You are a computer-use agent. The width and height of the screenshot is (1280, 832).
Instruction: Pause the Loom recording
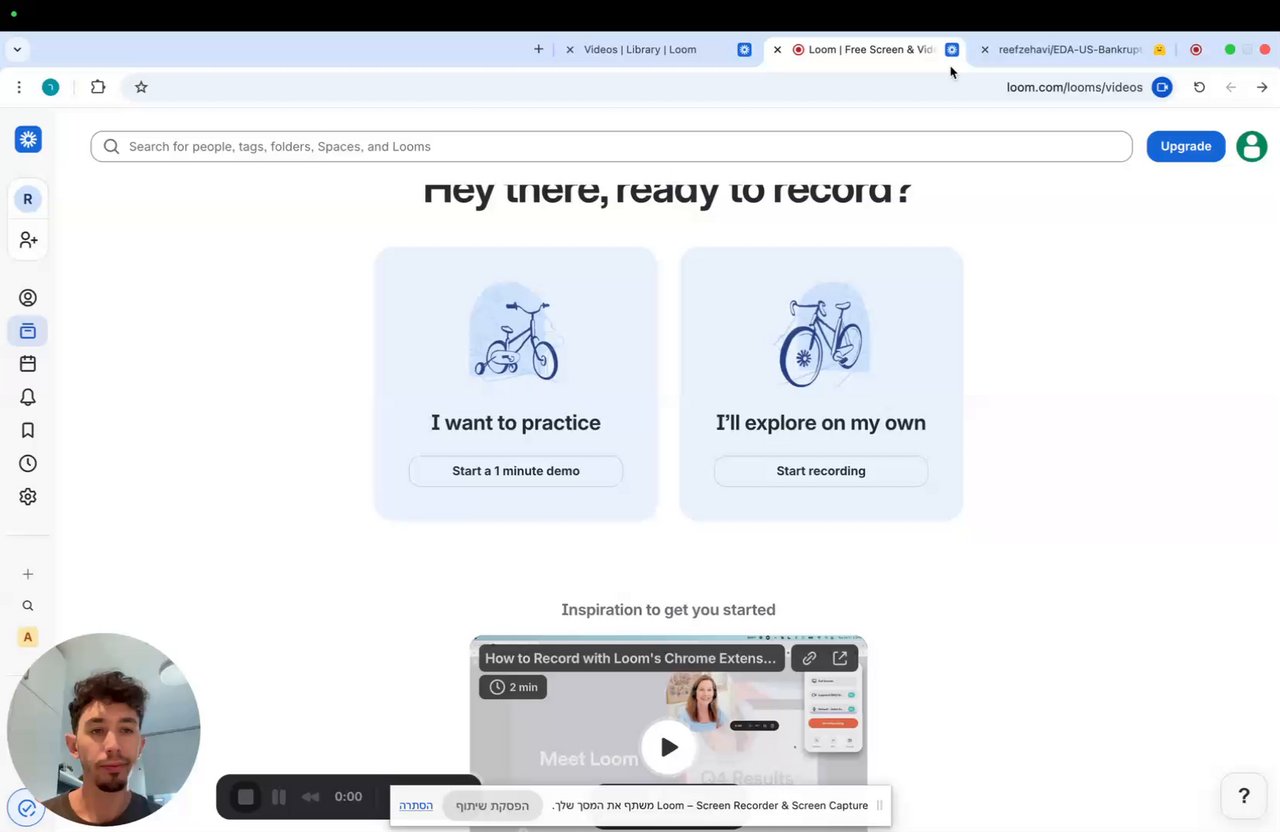(x=279, y=797)
